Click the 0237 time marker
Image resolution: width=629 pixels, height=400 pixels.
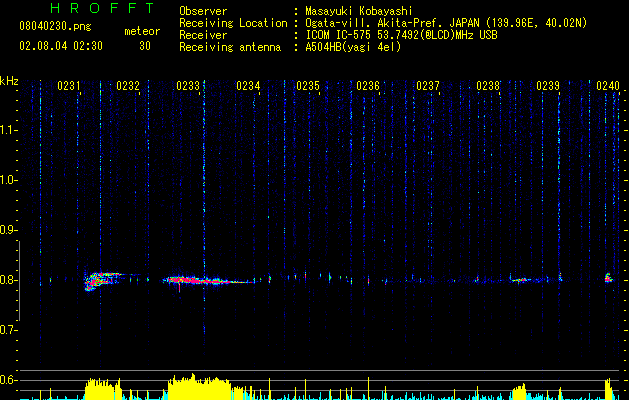pyautogui.click(x=428, y=86)
